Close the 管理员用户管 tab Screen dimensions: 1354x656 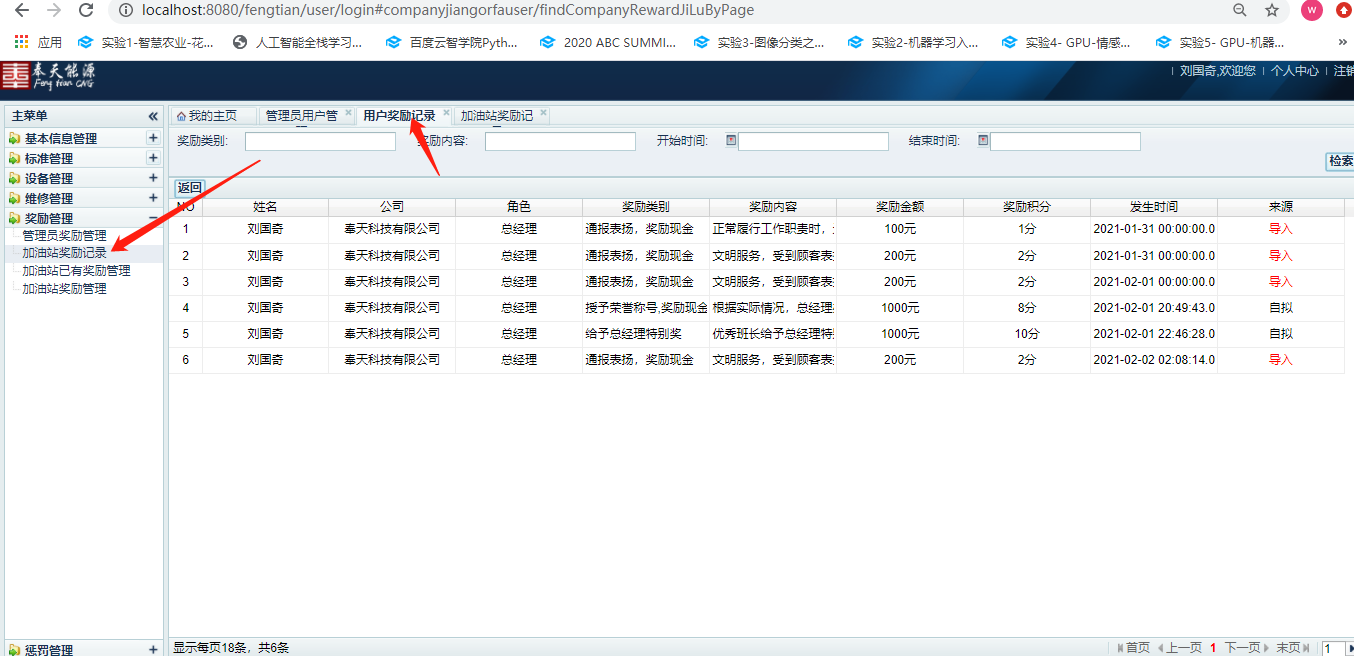tap(349, 114)
